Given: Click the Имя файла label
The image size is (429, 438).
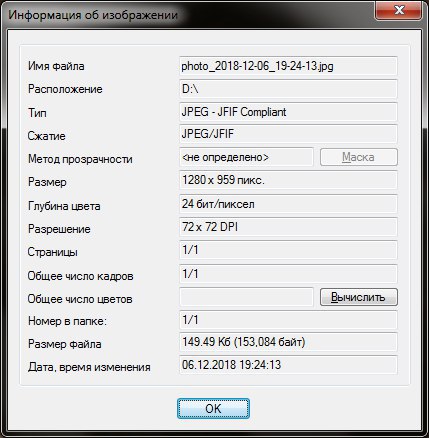Looking at the screenshot, I should coord(56,66).
